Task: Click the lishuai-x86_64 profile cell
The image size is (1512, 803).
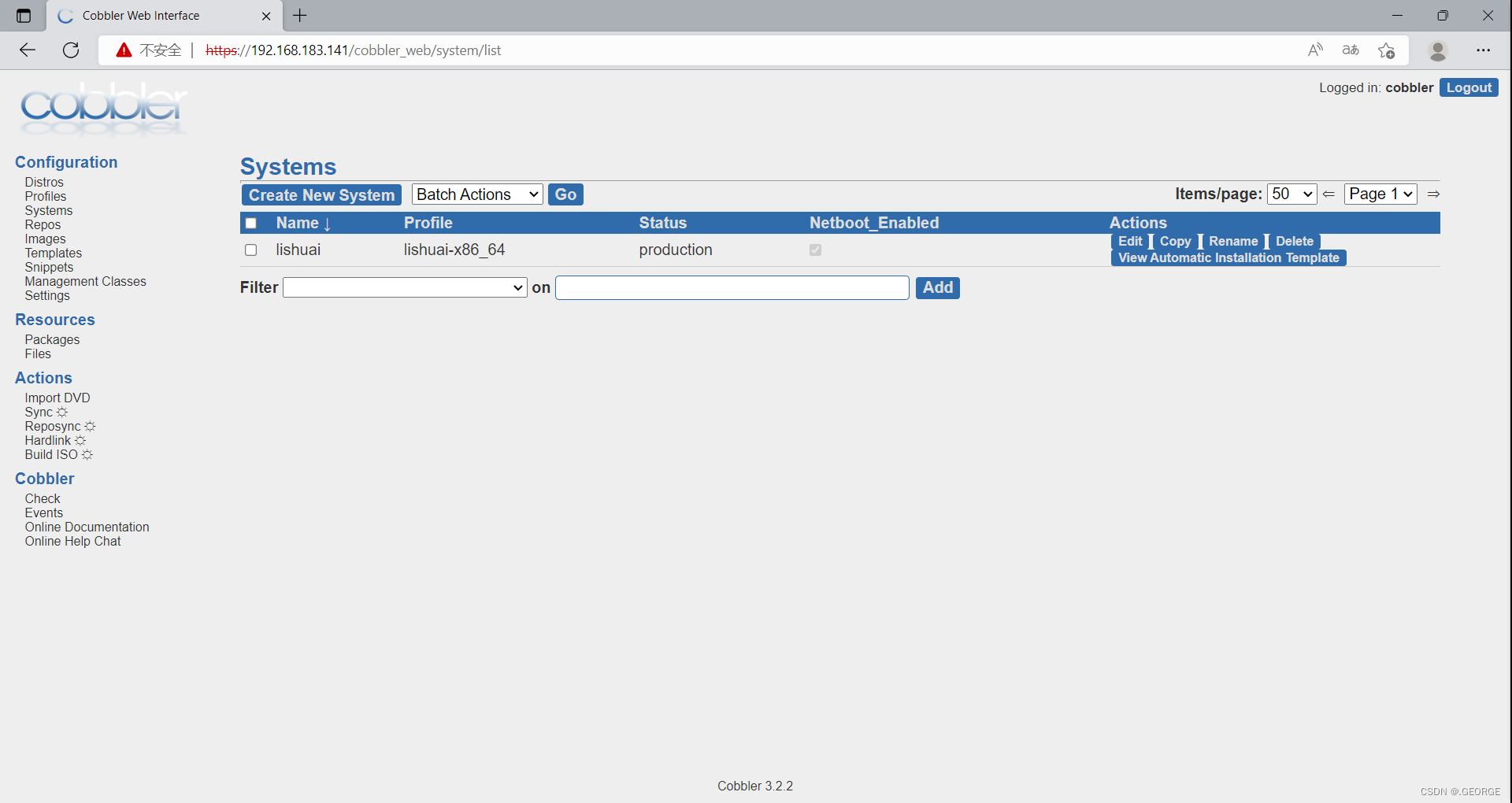Action: coord(454,250)
